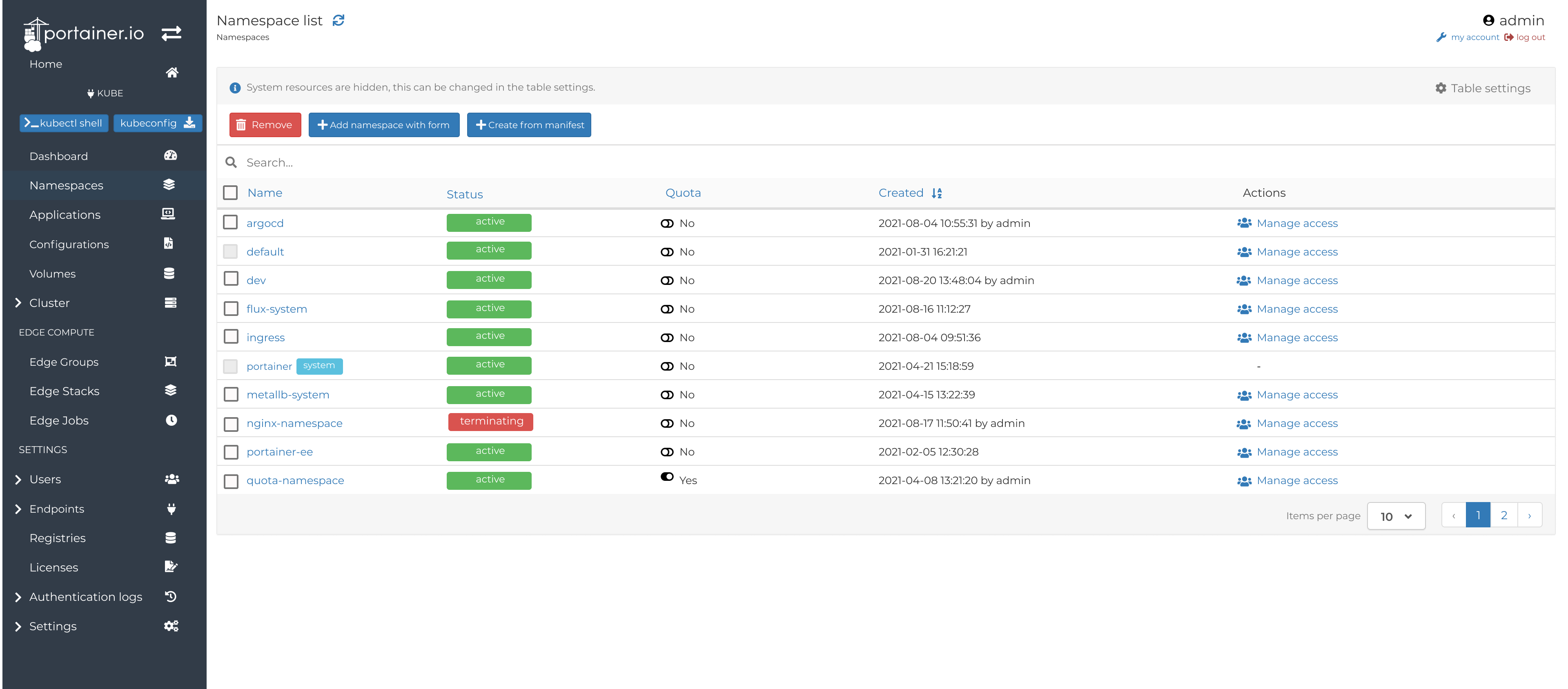Expand the Cluster section in sidebar
Screen dimensions: 1568x689
point(18,302)
